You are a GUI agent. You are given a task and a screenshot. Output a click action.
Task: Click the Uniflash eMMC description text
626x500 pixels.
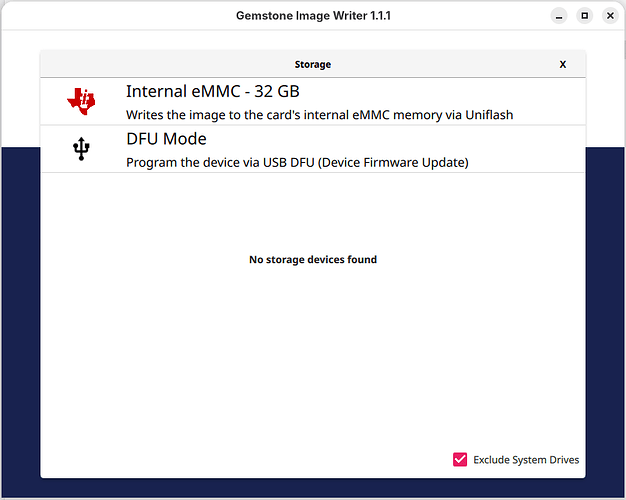click(319, 115)
